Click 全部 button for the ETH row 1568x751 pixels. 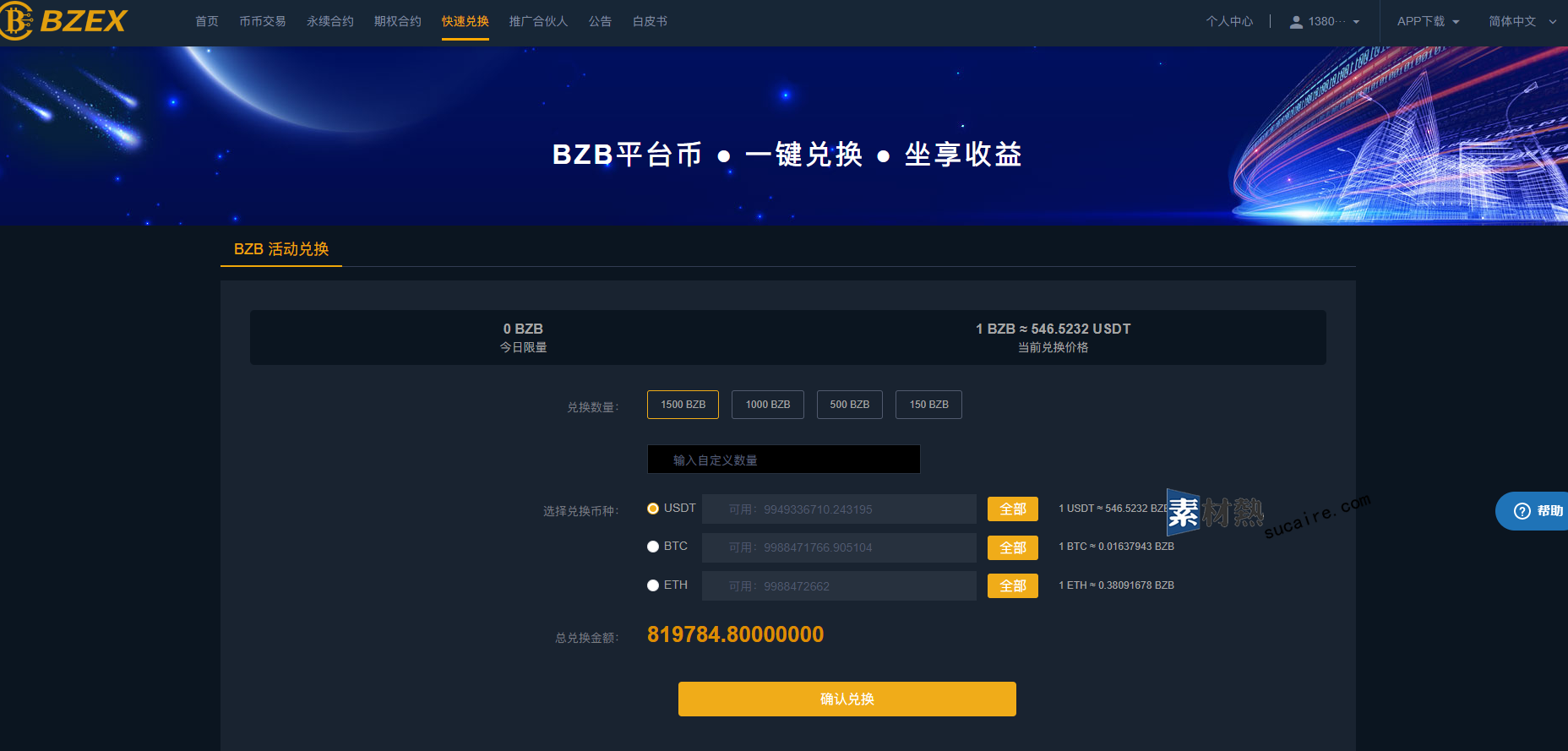pyautogui.click(x=1012, y=585)
